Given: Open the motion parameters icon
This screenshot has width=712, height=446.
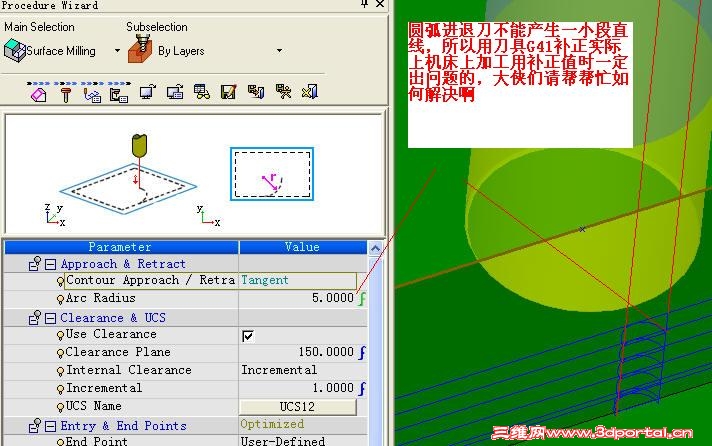Looking at the screenshot, I should pos(92,94).
